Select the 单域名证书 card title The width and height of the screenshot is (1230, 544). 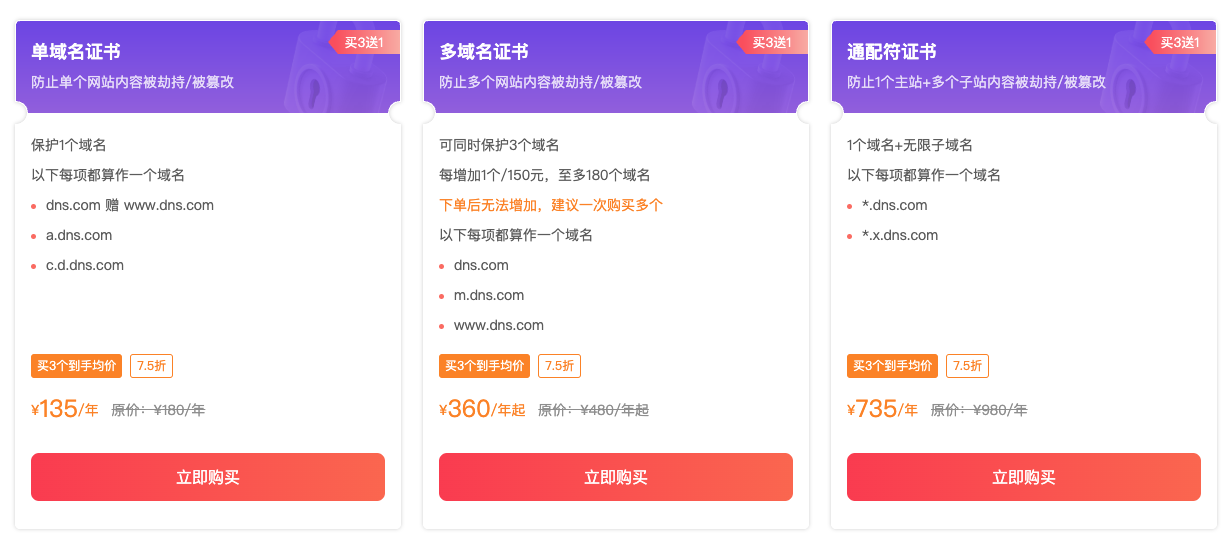click(76, 52)
